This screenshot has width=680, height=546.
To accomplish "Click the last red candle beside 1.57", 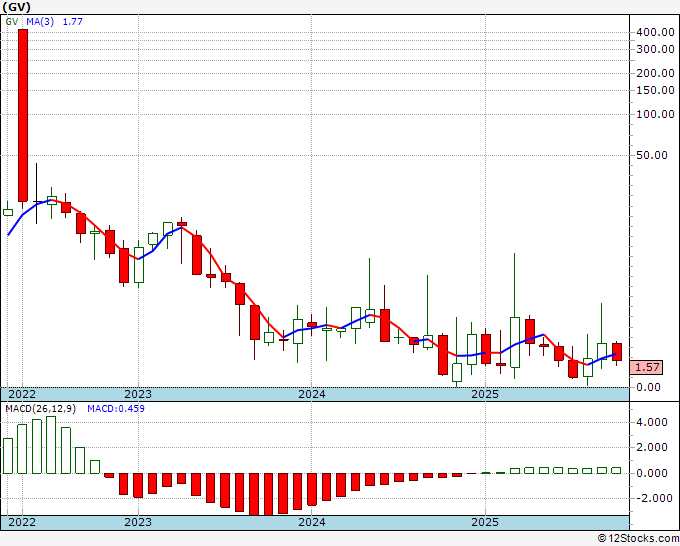I will click(617, 351).
